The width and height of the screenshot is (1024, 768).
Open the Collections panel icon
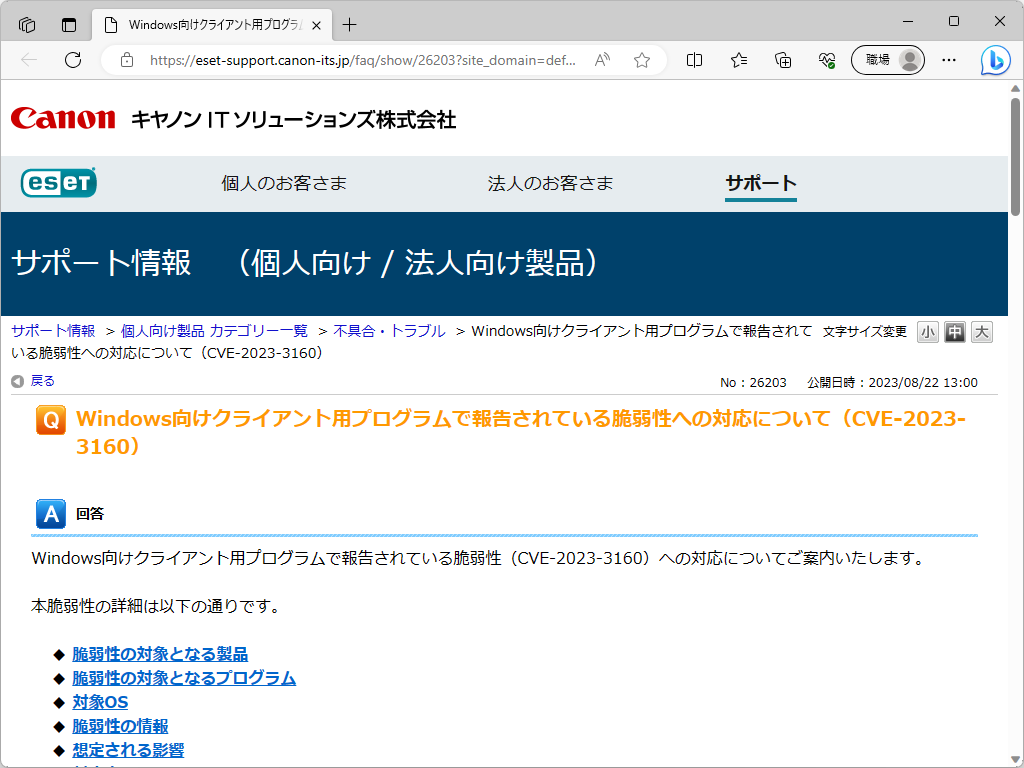point(782,60)
